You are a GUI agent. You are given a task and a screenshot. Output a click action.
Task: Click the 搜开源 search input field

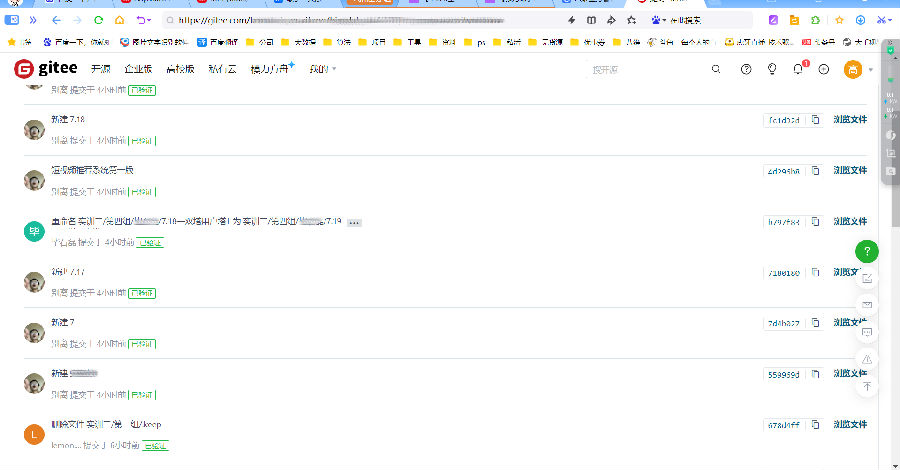click(x=640, y=69)
